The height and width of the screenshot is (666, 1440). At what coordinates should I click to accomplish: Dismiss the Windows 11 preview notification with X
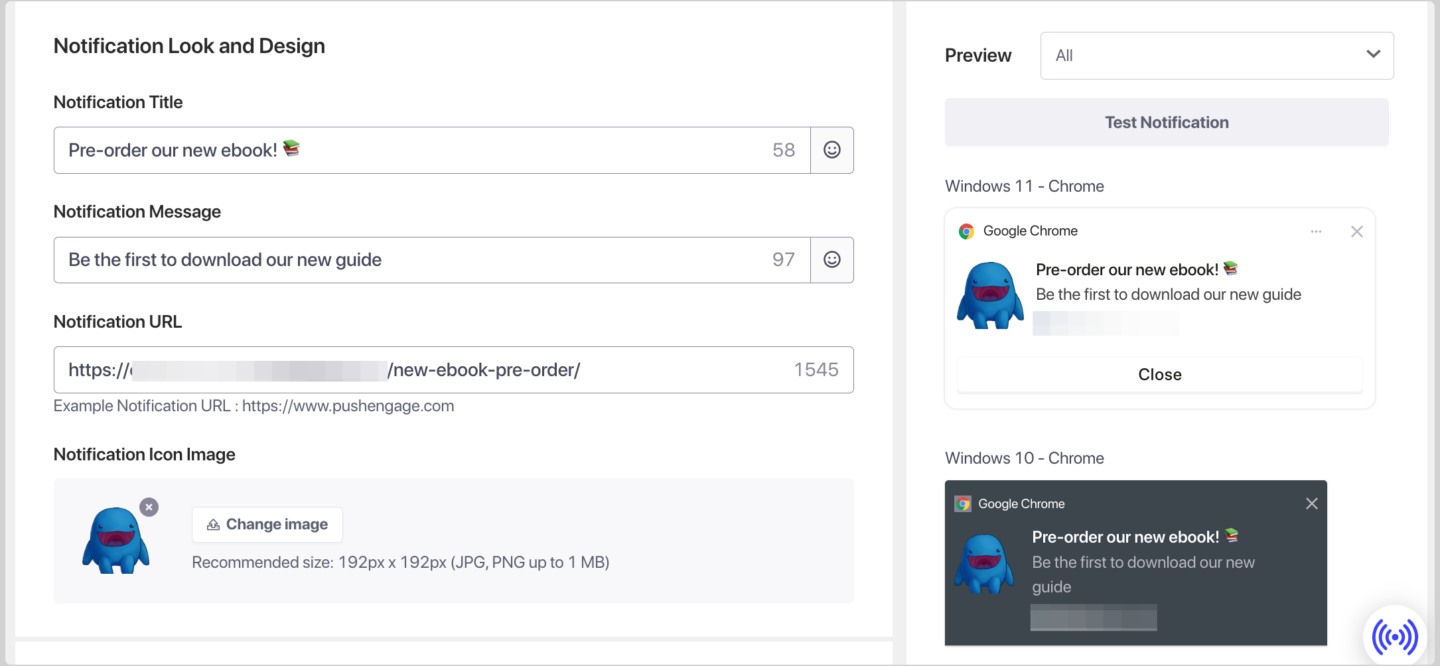tap(1356, 231)
